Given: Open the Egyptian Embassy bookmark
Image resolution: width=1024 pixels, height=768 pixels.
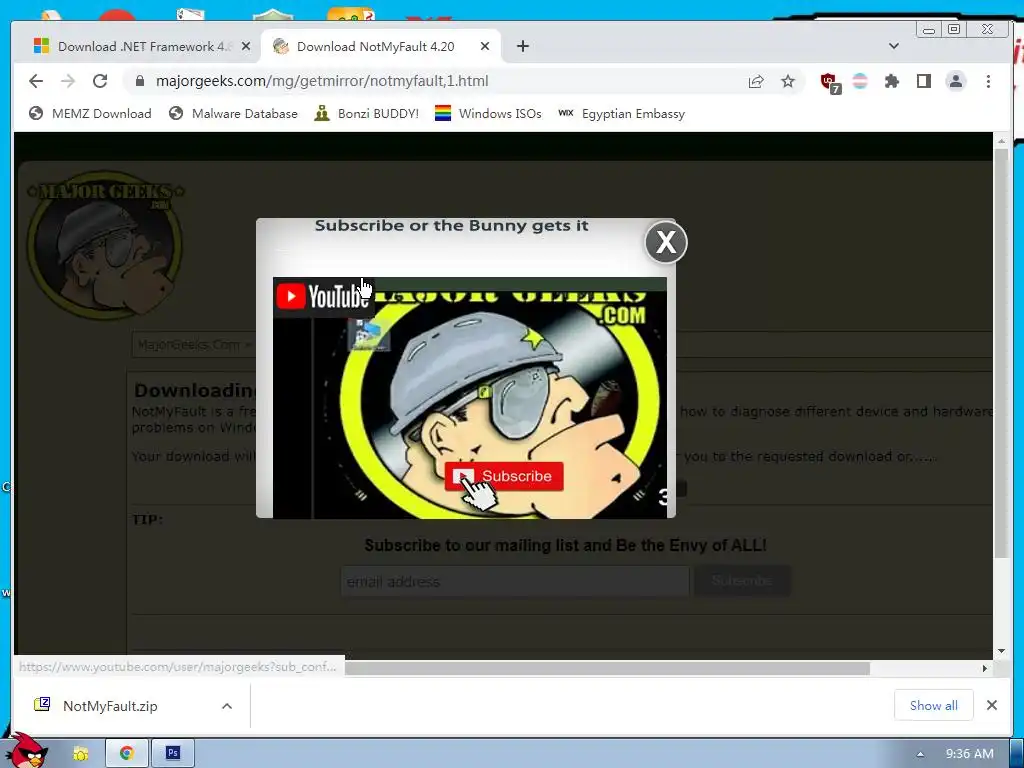Looking at the screenshot, I should tap(622, 114).
